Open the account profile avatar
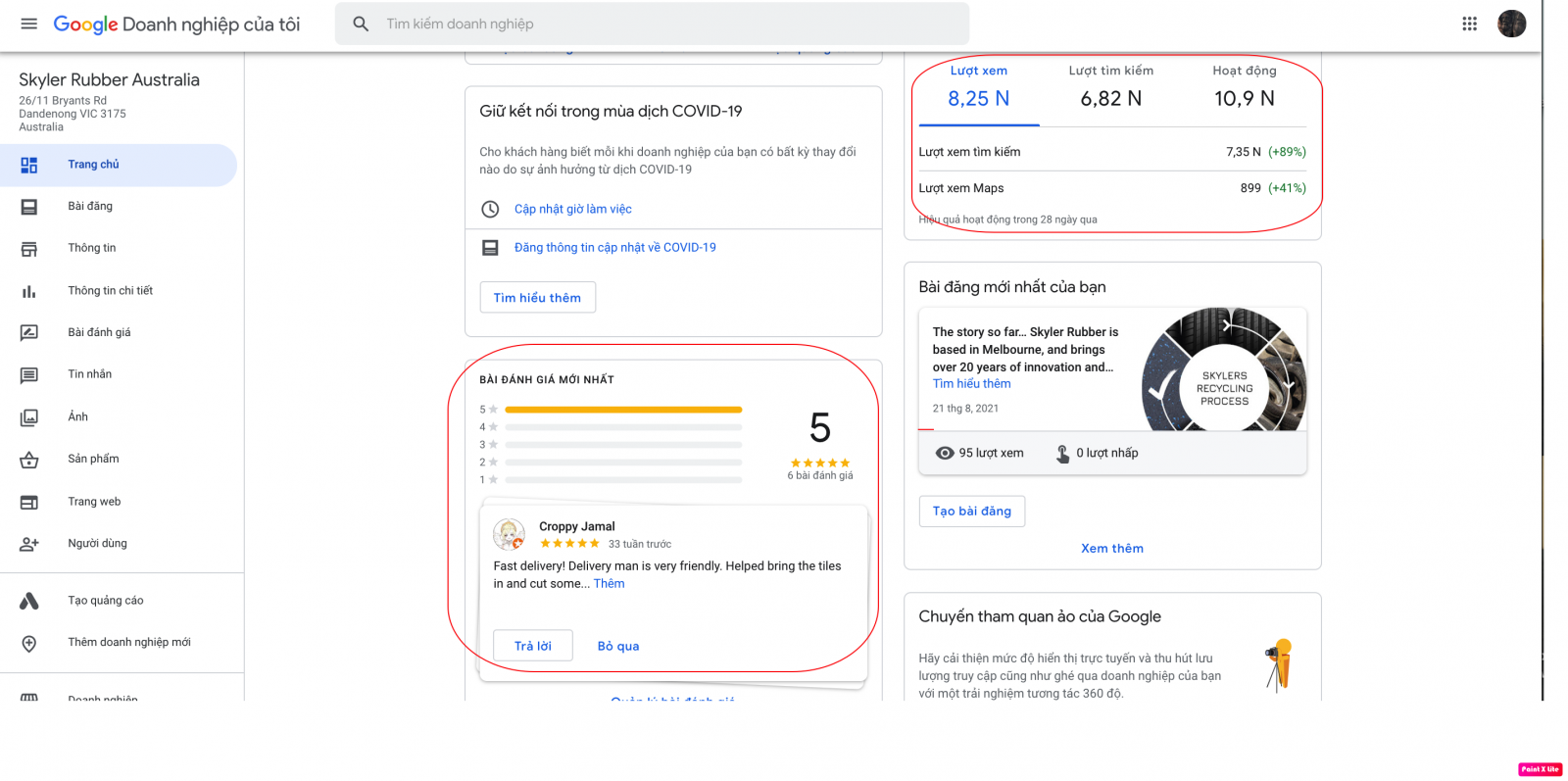 (x=1511, y=24)
